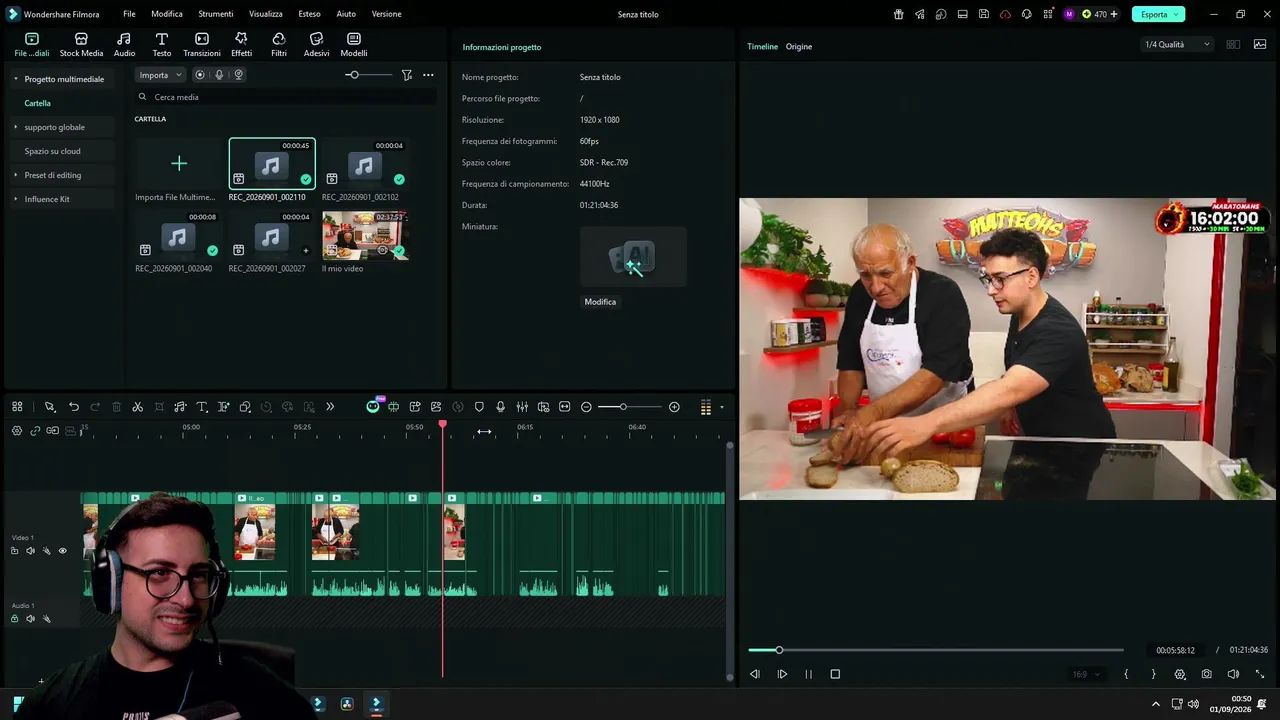The image size is (1280, 720).
Task: Expand the Influence Kit section
Action: (x=16, y=199)
